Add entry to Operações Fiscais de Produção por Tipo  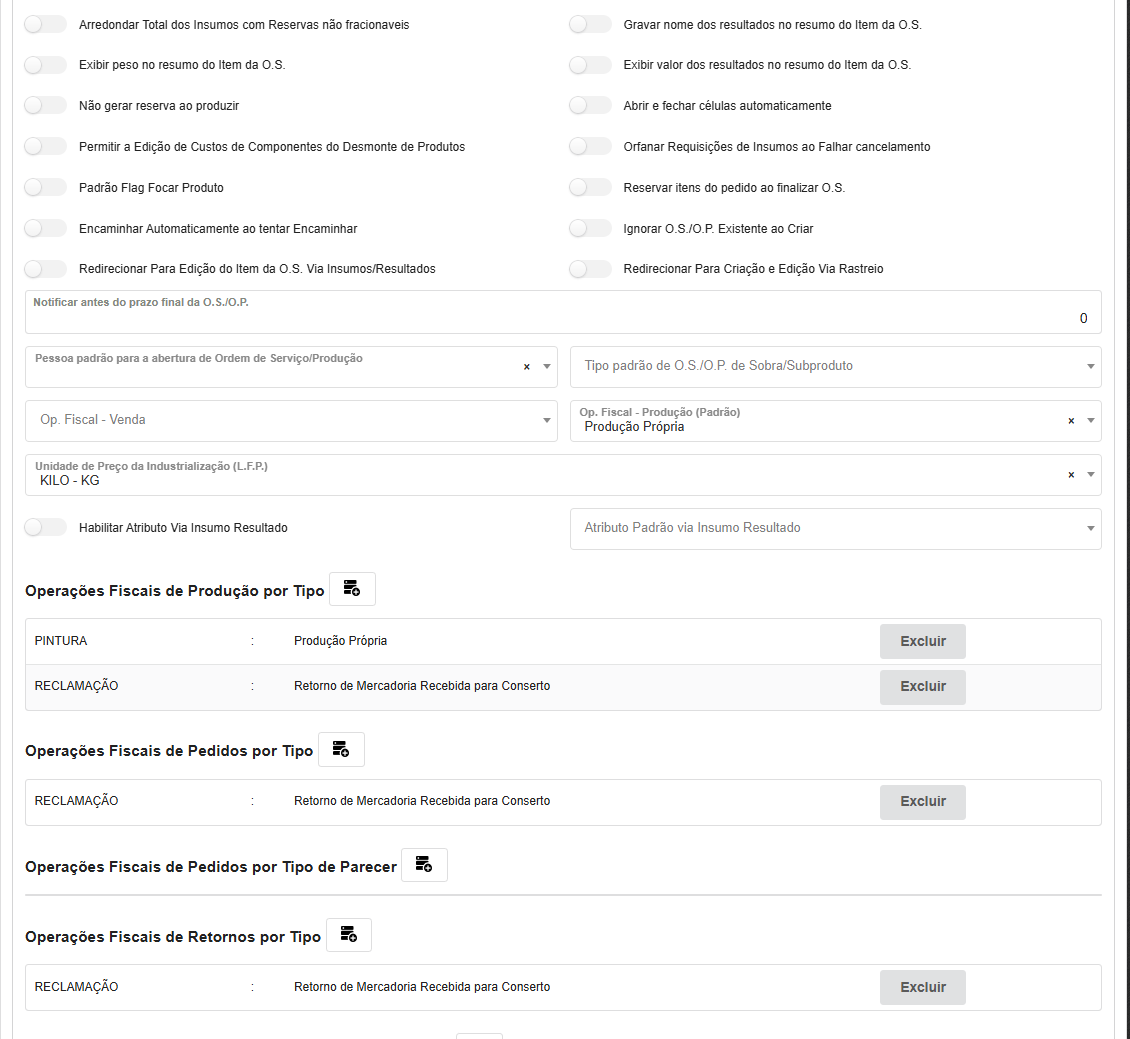pos(352,589)
